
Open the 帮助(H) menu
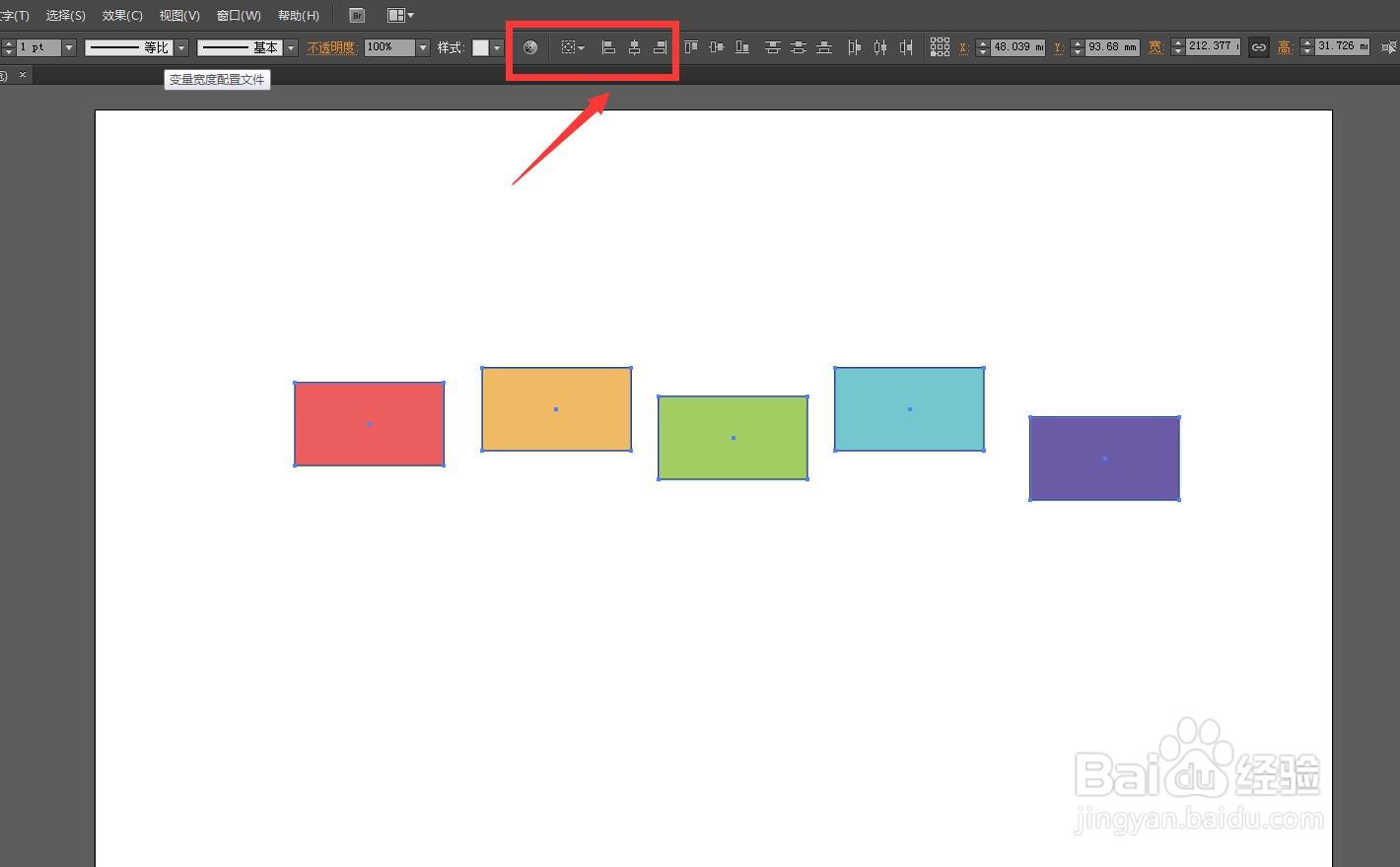[299, 15]
